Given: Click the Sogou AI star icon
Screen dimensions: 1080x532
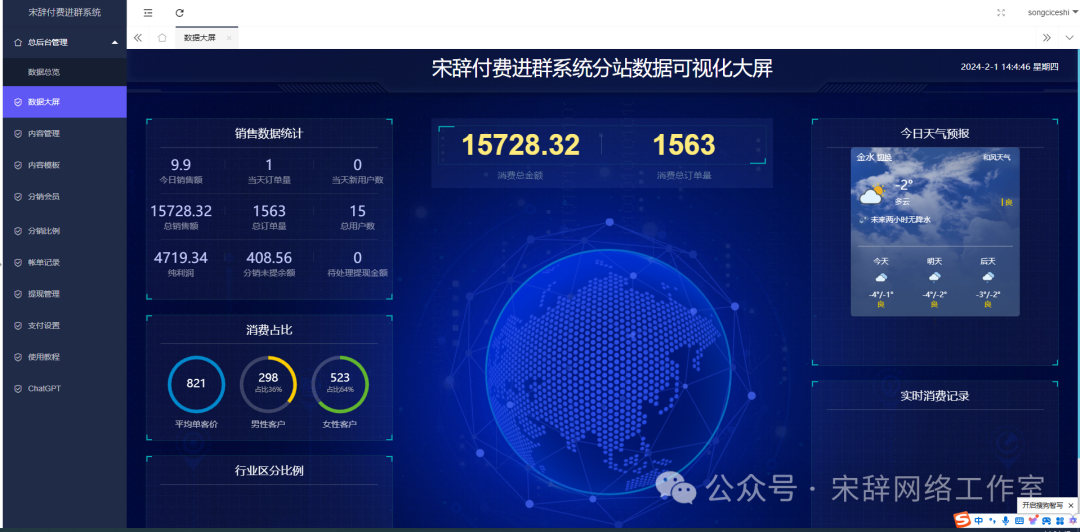Looking at the screenshot, I should pyautogui.click(x=1073, y=520).
